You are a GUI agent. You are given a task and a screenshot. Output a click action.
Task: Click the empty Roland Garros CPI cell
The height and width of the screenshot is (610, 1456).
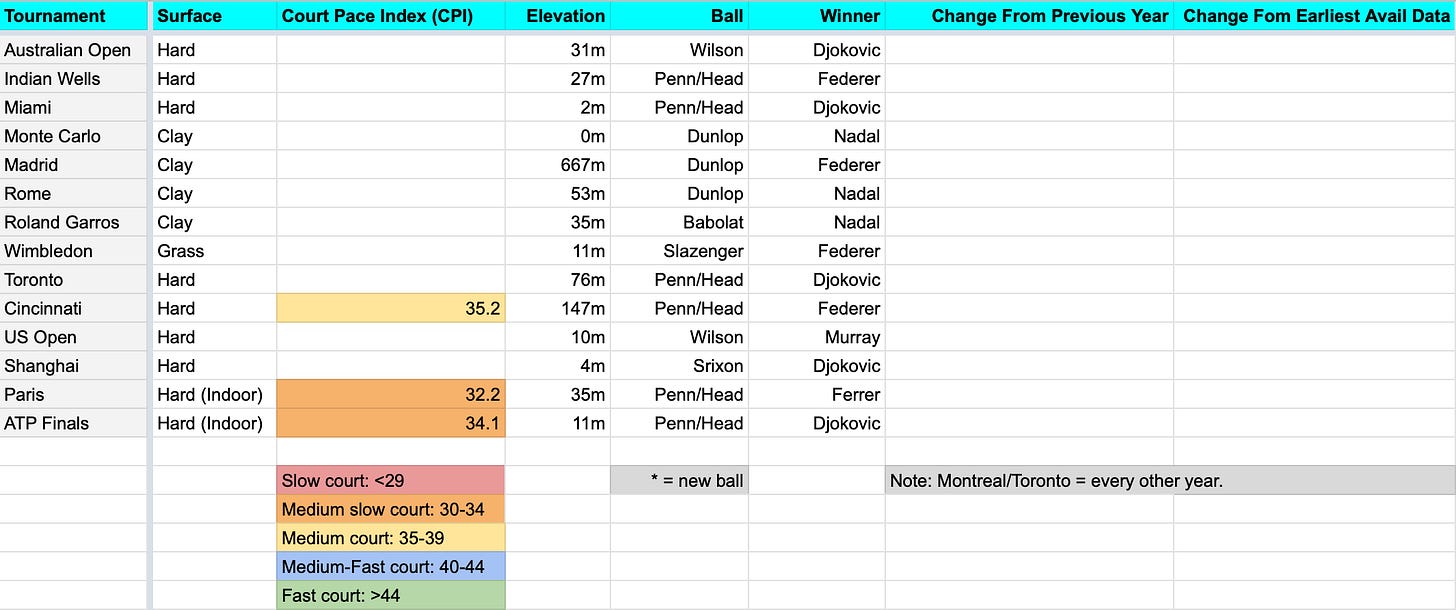391,222
